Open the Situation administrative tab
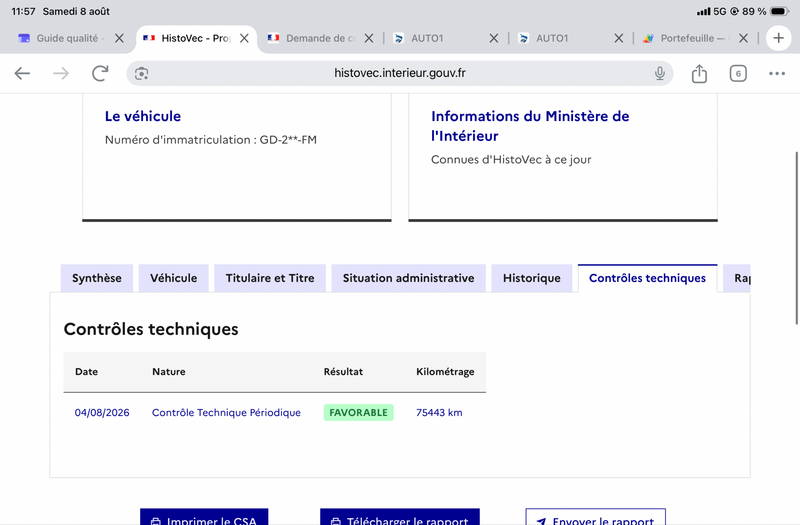 pos(408,278)
